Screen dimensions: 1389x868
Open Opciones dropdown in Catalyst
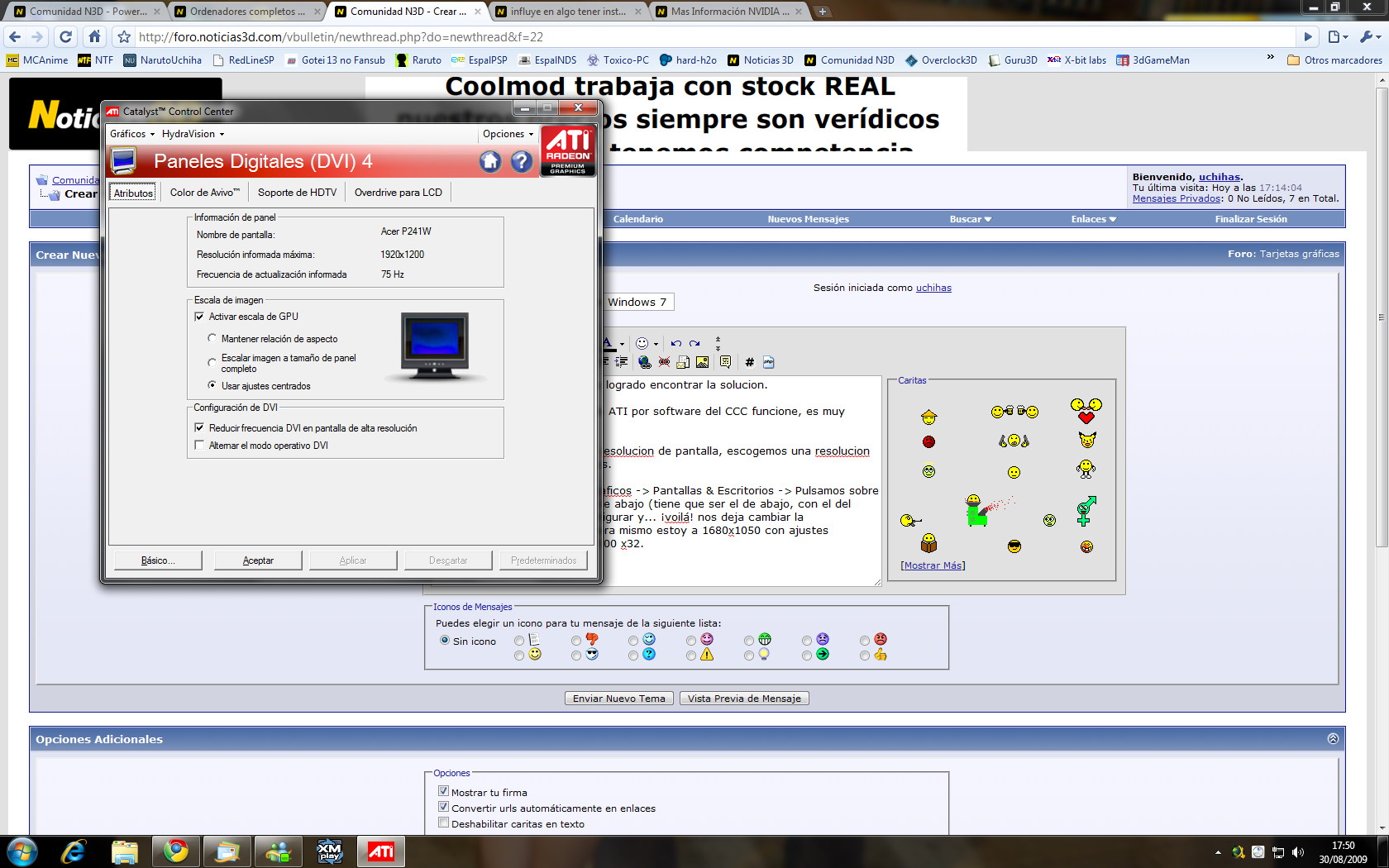[x=508, y=134]
